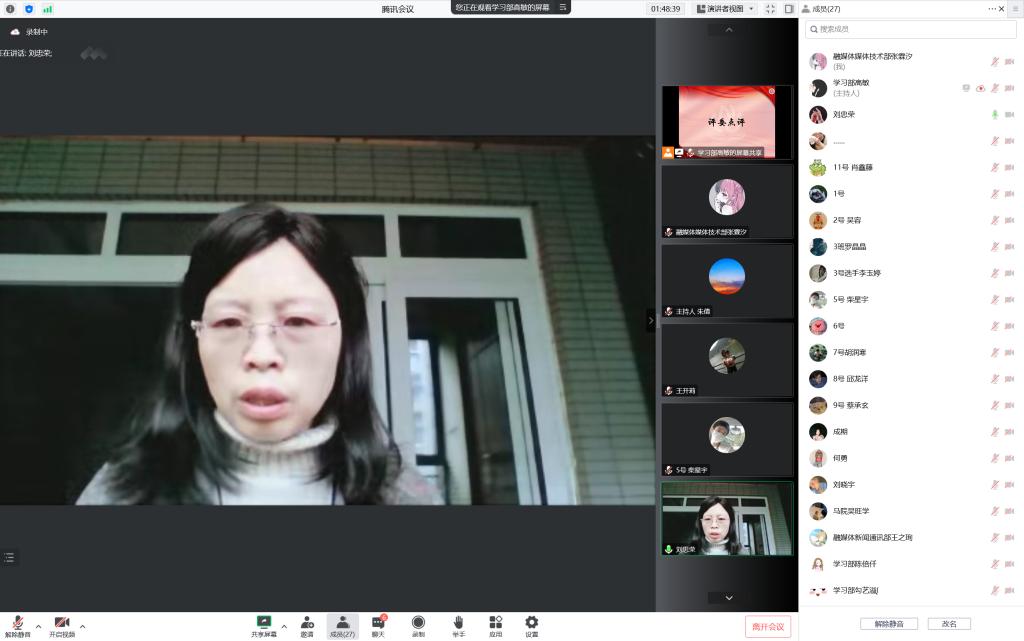Click the Record icon in toolbar
1024x641 pixels.
[x=418, y=623]
